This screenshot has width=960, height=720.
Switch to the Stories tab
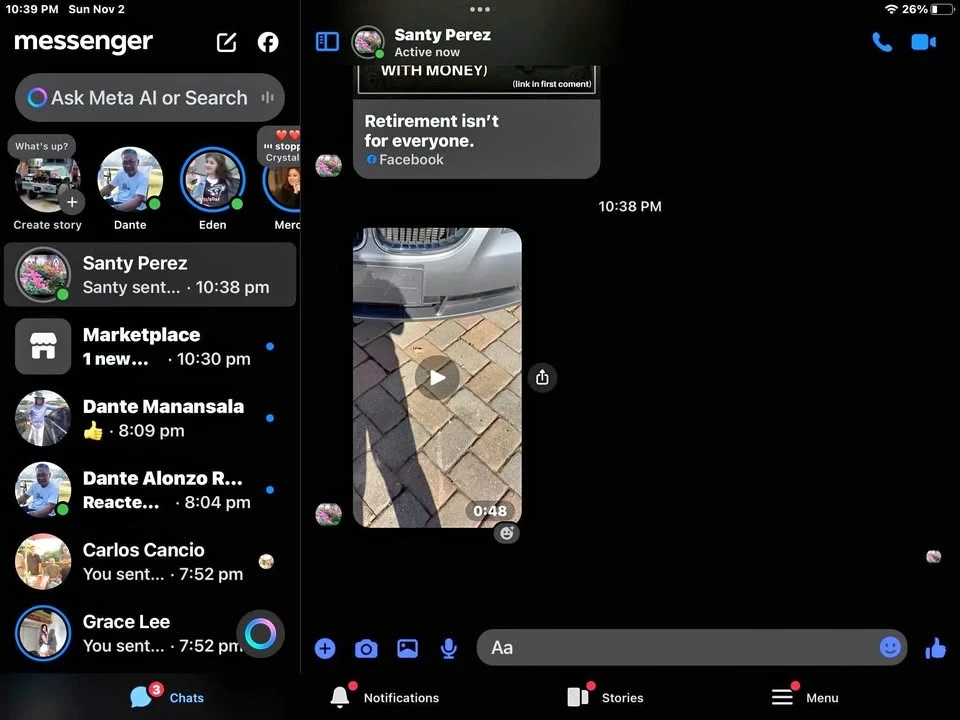click(605, 697)
